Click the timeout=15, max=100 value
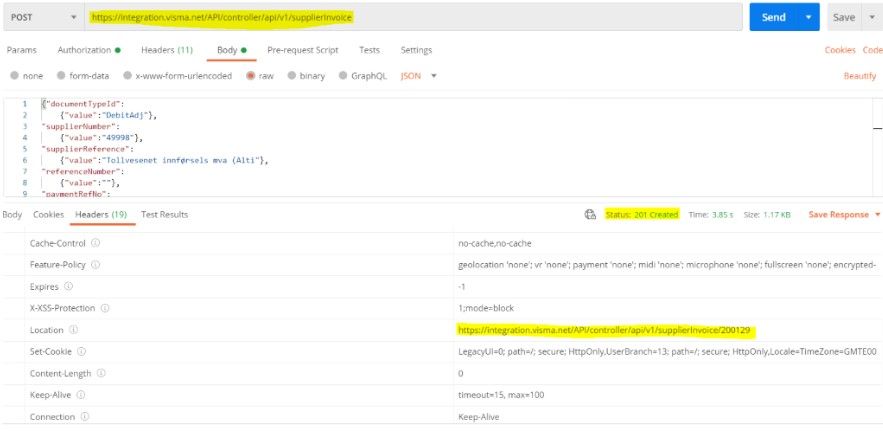 click(x=501, y=395)
